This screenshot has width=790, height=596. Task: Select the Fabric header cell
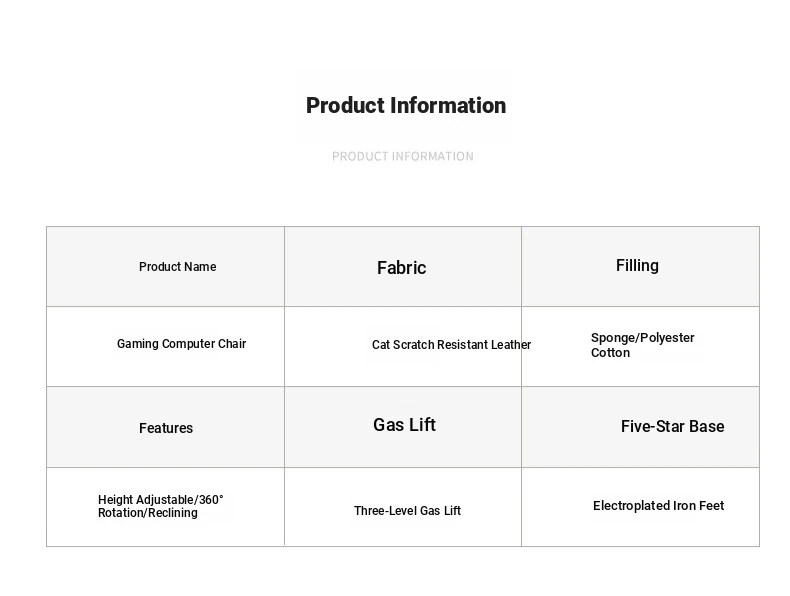pyautogui.click(x=403, y=267)
